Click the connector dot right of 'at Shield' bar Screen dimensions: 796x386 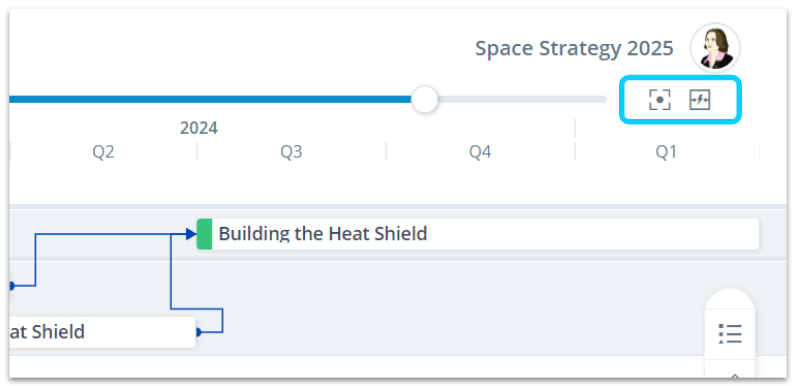pos(198,332)
